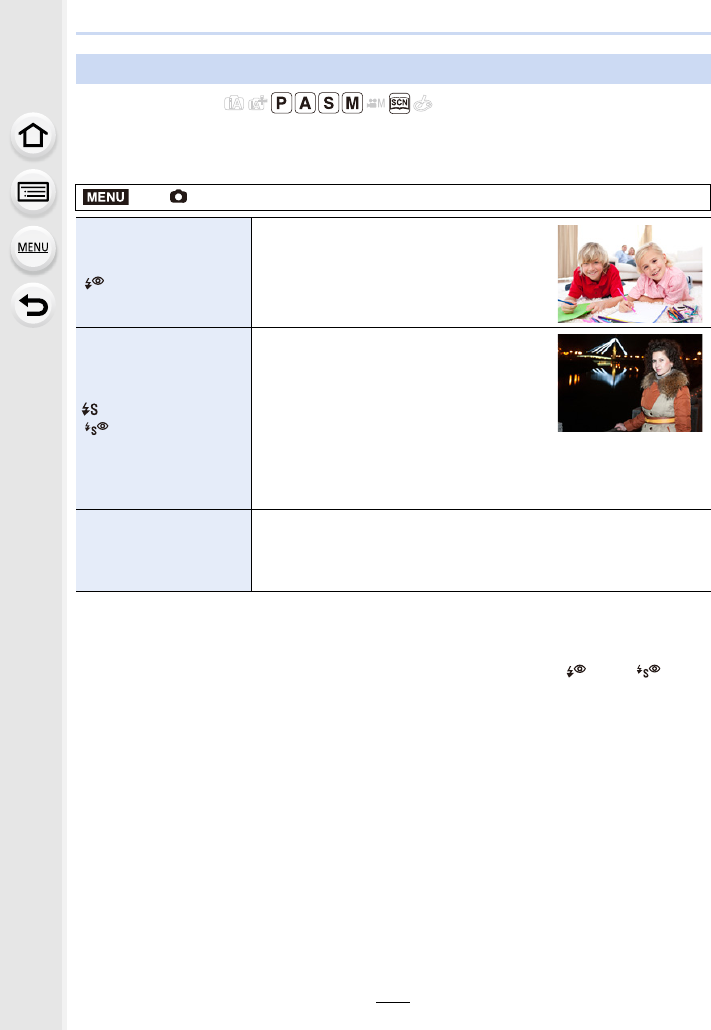Click the intelligent auto plus mode icon
Viewport: 711px width, 1030px height.
click(x=258, y=103)
